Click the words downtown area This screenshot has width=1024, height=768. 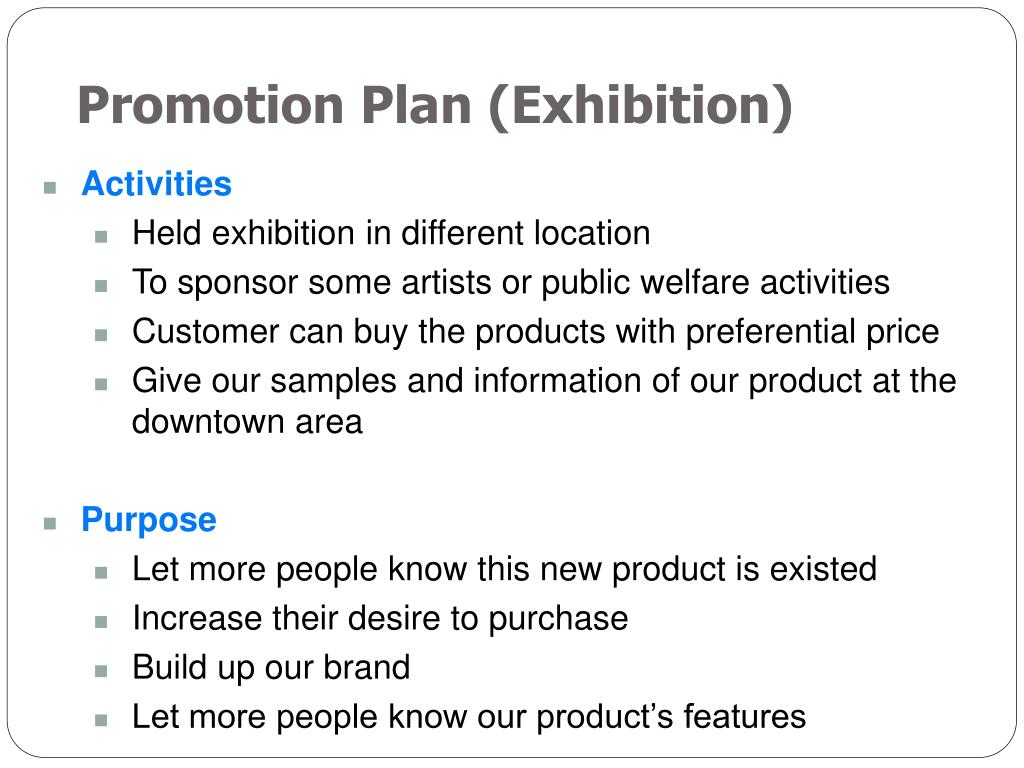click(x=247, y=422)
